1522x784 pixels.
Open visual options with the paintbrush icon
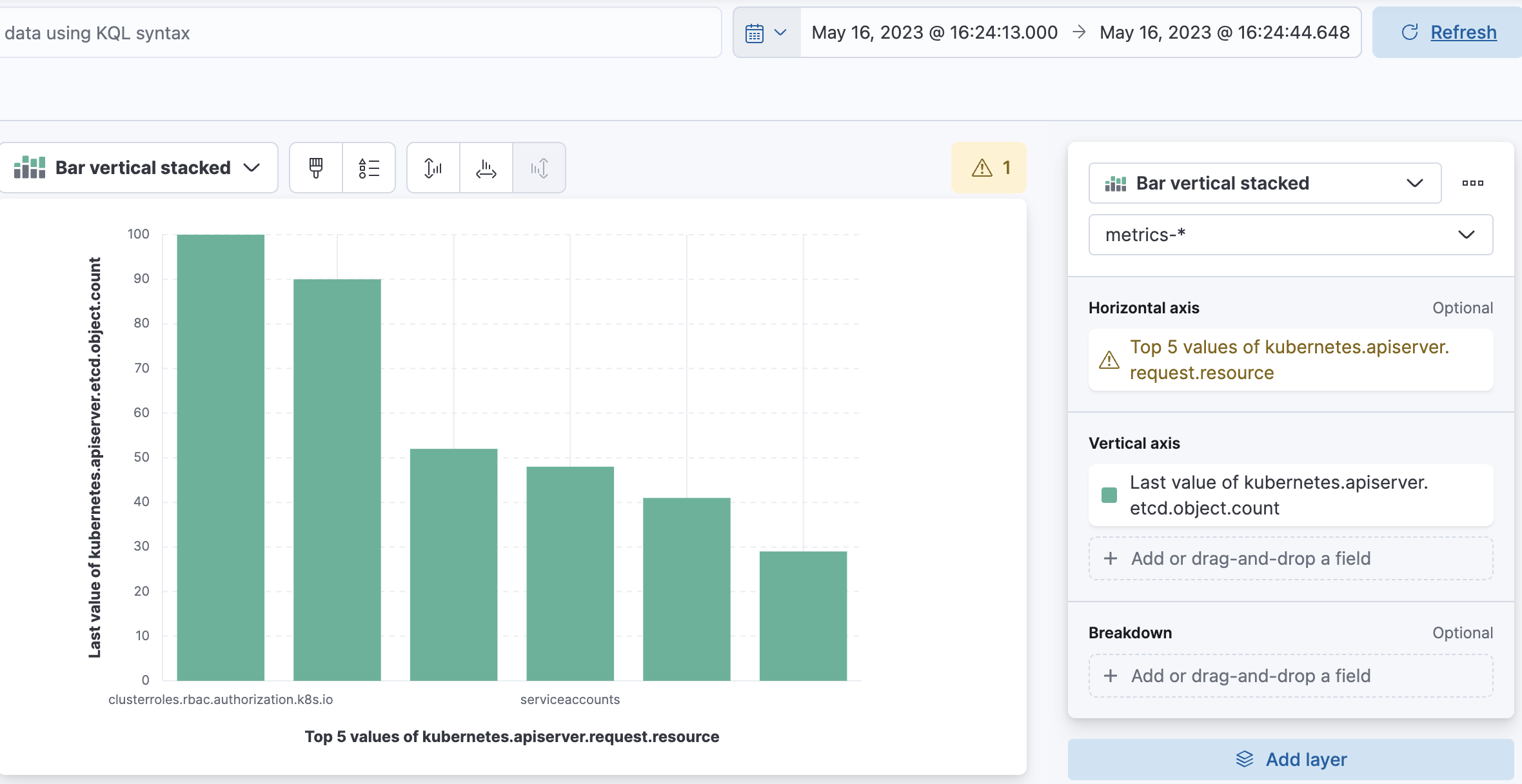coord(315,168)
